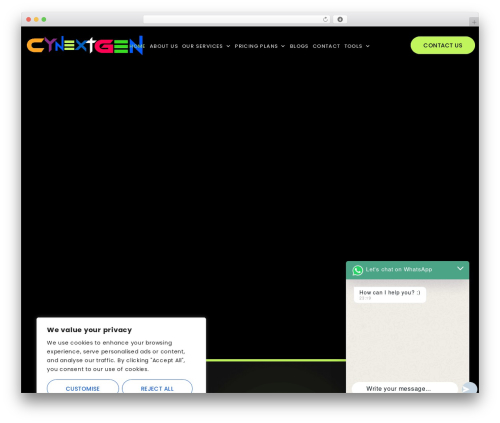This screenshot has width=500, height=423.
Task: Open Pricing Plans menu
Action: tap(256, 46)
